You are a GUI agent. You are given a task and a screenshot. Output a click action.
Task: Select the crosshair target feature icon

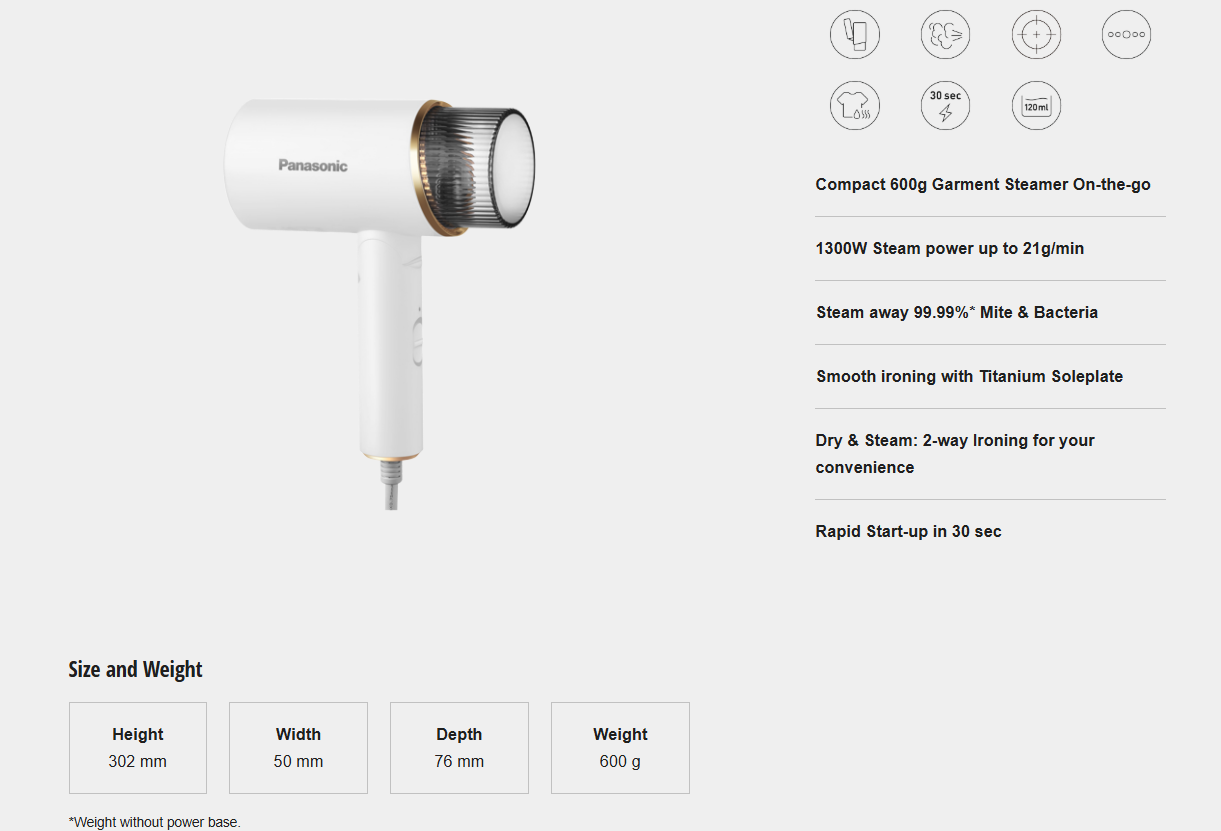click(x=1036, y=35)
